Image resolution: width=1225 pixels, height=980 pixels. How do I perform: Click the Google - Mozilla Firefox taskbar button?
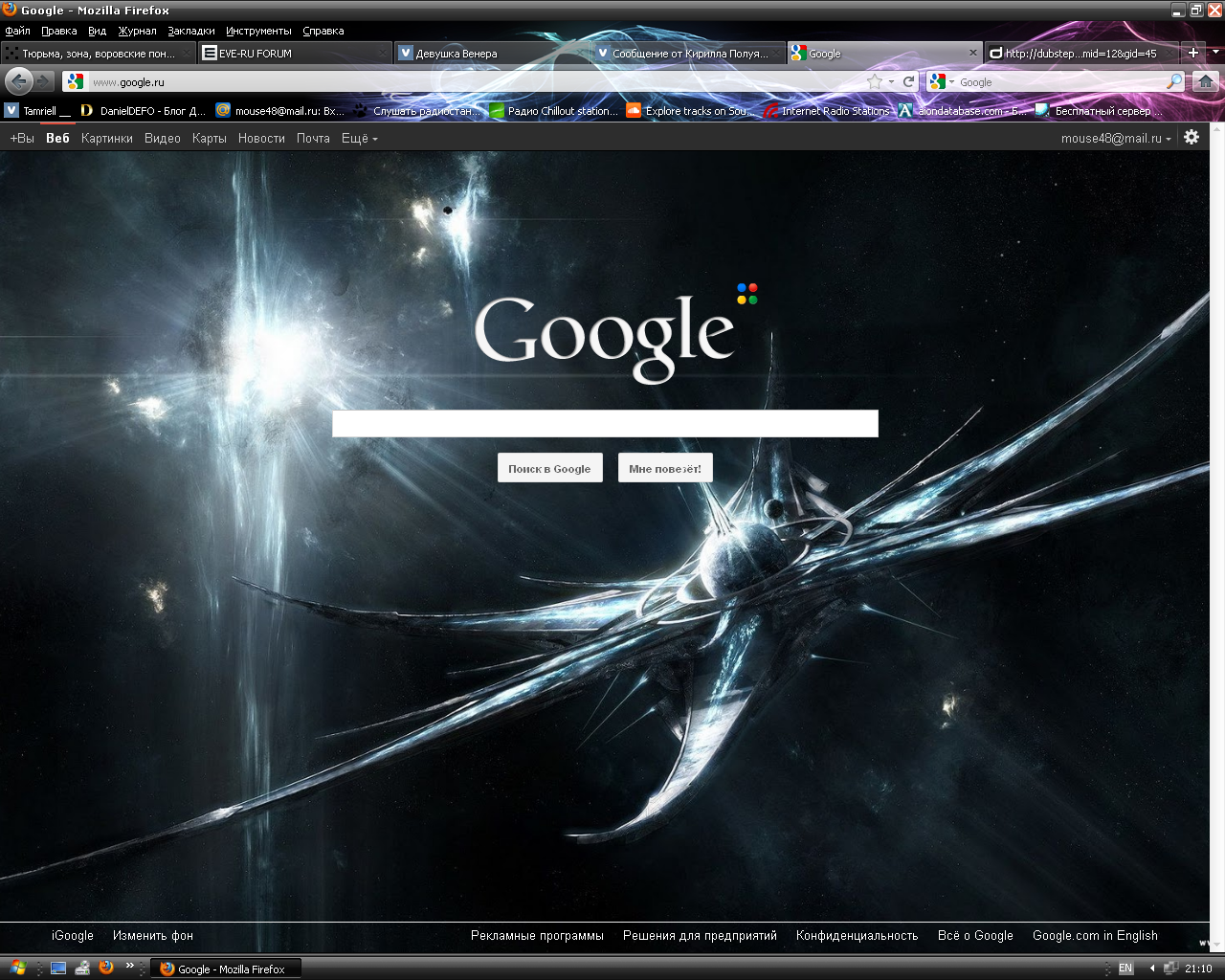(226, 969)
